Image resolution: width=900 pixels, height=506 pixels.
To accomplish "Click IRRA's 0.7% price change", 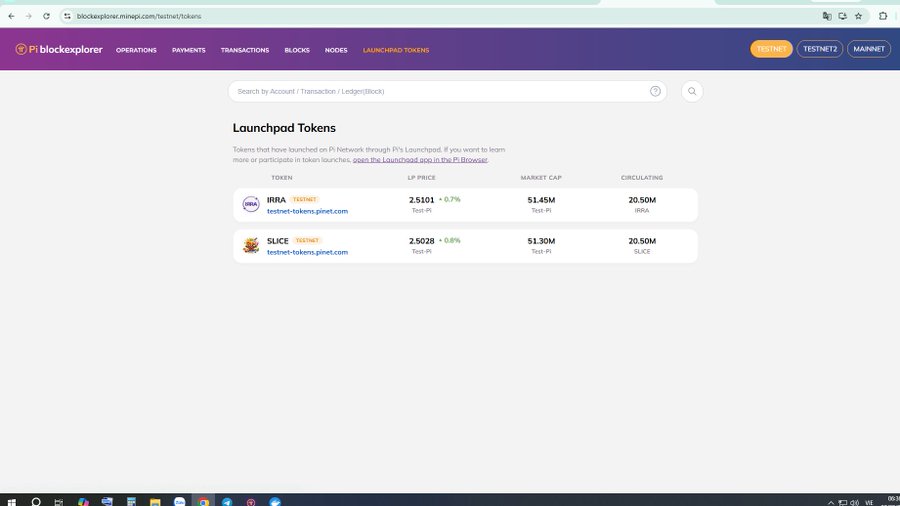I will (450, 200).
